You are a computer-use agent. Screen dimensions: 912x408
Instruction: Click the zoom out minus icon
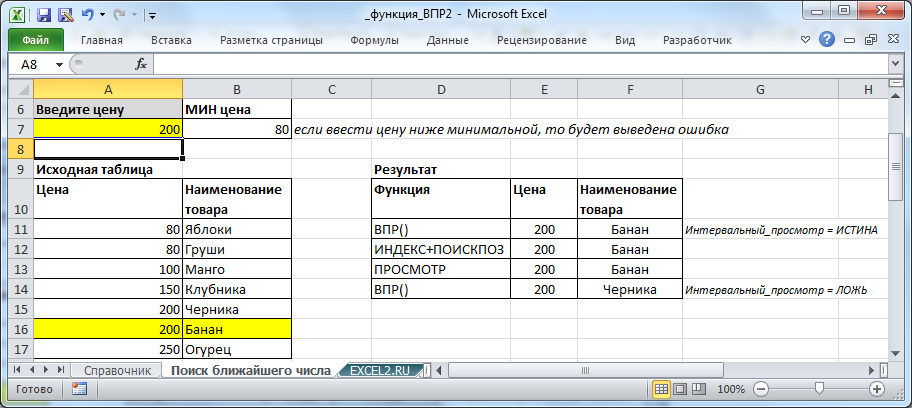pos(760,388)
